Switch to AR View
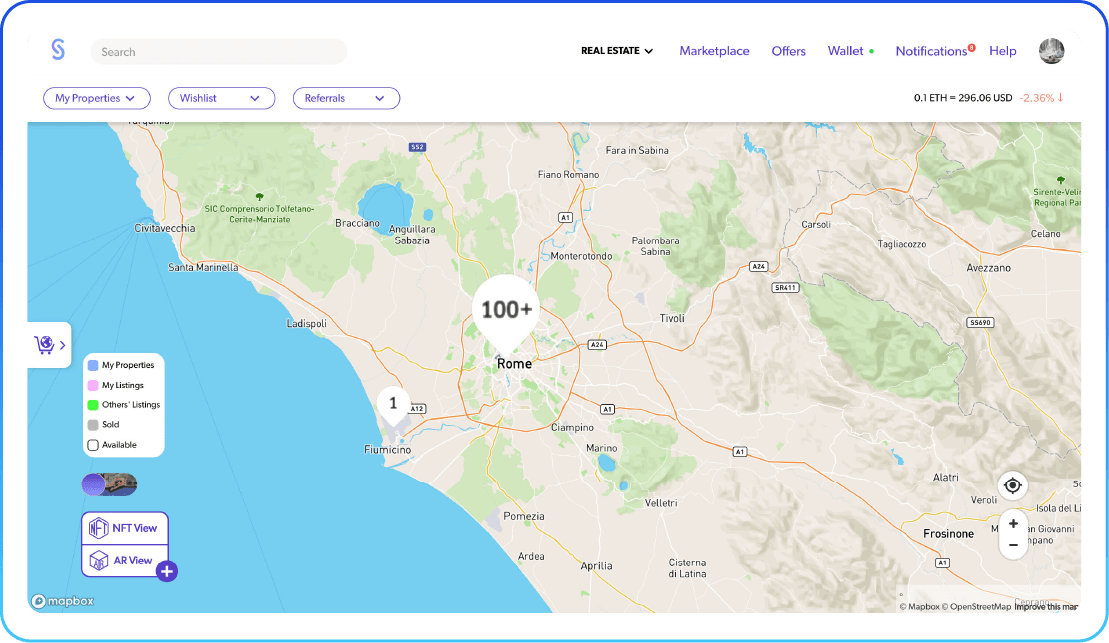Image resolution: width=1109 pixels, height=643 pixels. (125, 560)
